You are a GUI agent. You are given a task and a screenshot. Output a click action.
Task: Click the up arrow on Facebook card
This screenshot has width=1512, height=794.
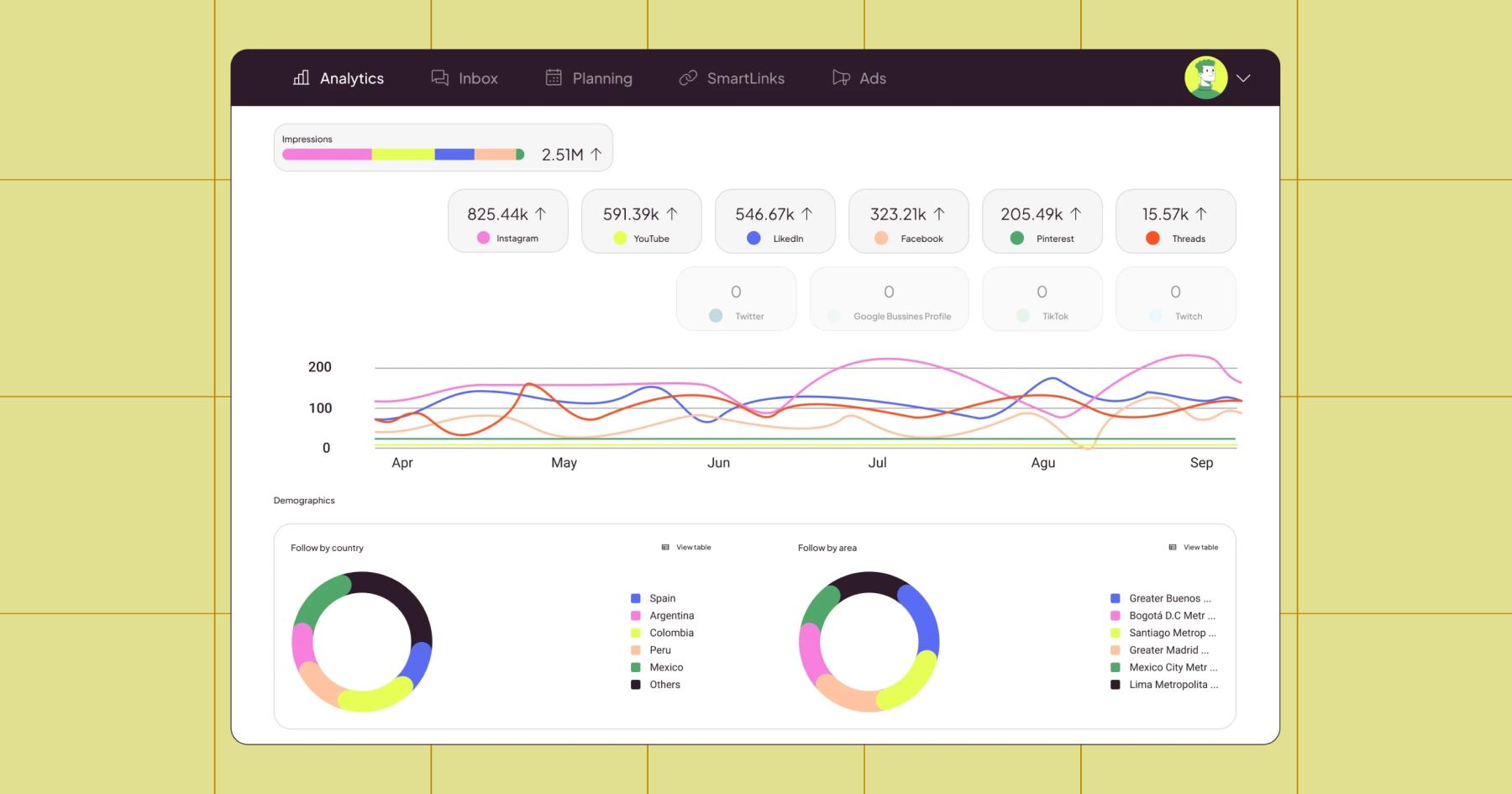939,213
